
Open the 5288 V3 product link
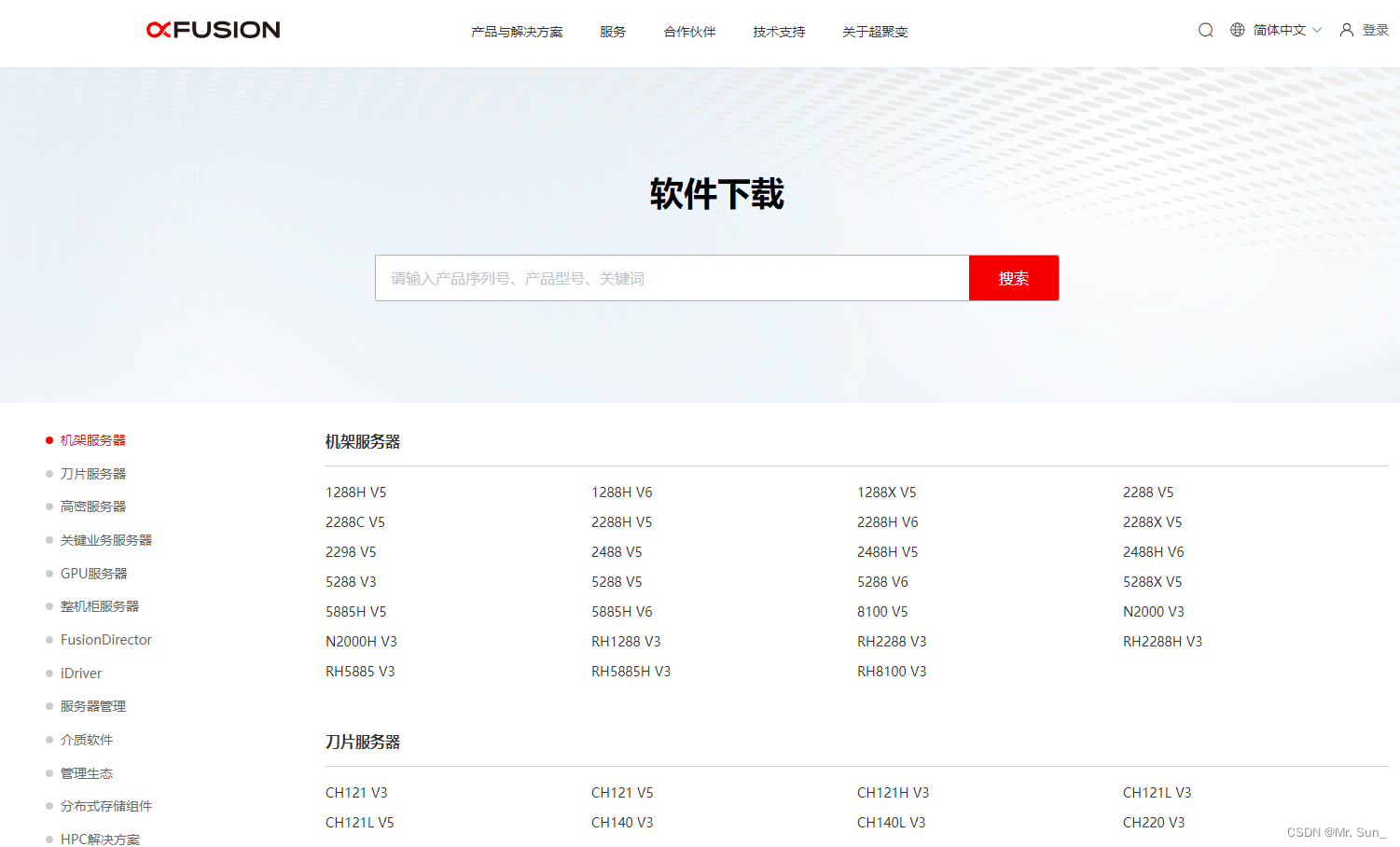[351, 582]
